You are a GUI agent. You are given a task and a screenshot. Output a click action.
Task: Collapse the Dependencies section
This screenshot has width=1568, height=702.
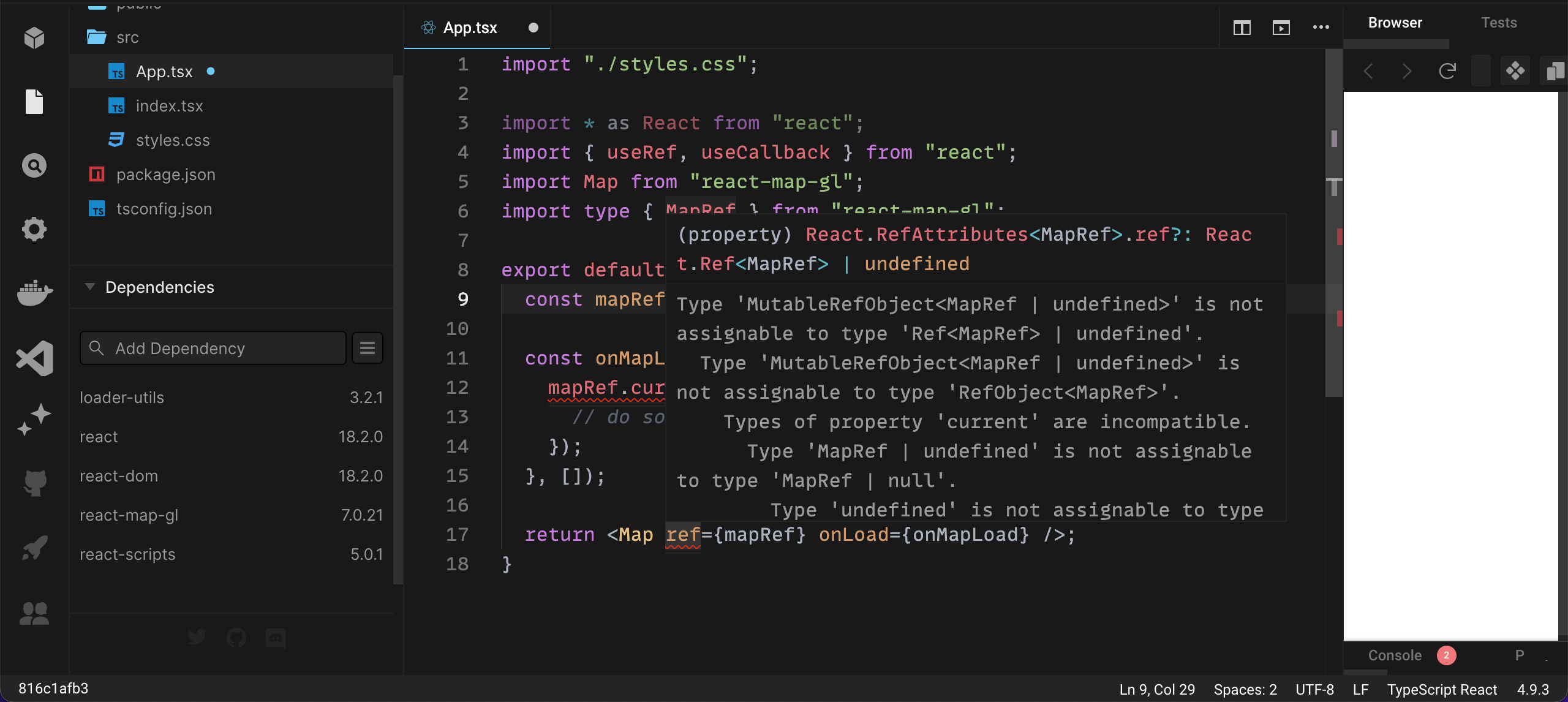(89, 286)
